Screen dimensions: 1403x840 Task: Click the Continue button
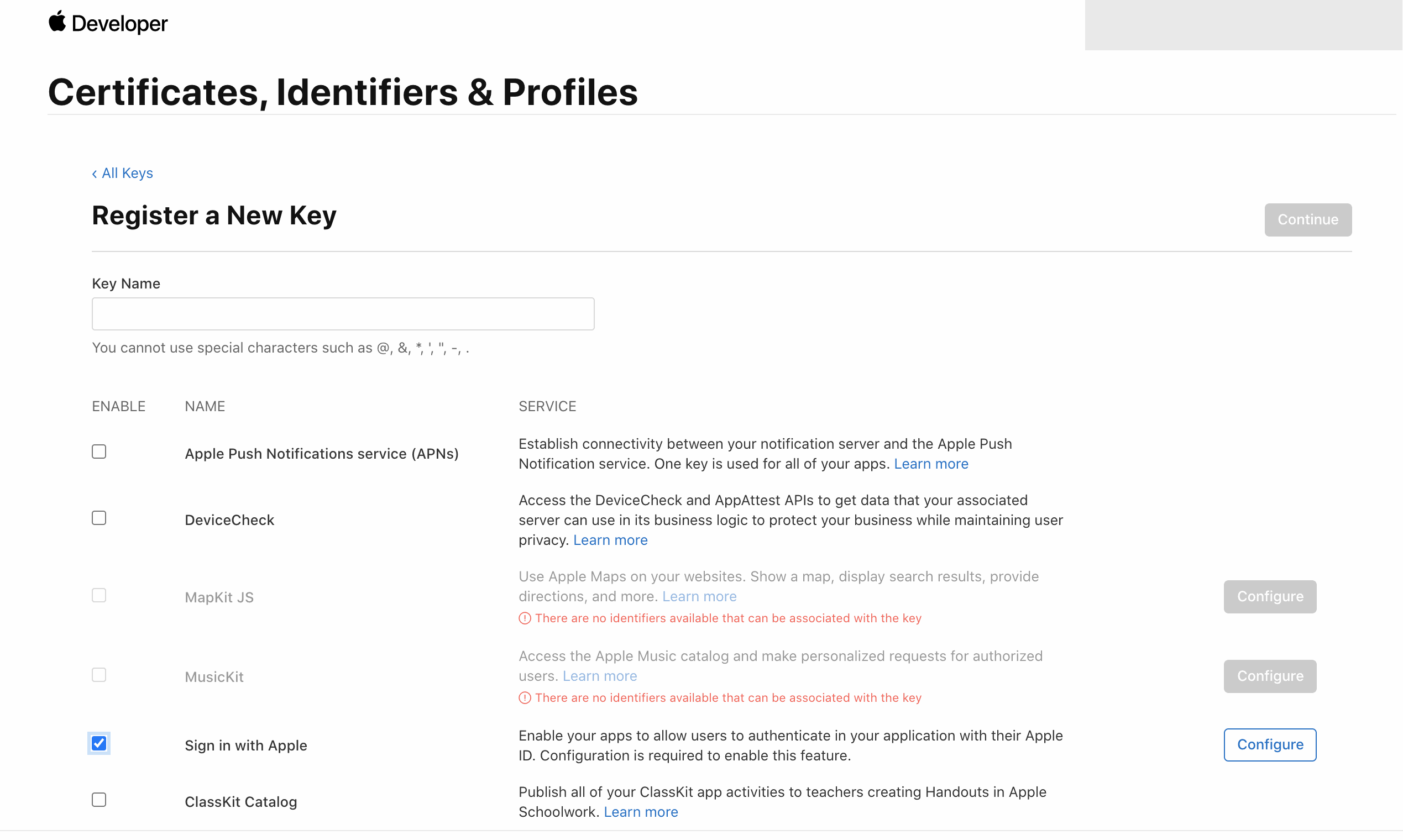[x=1307, y=219]
